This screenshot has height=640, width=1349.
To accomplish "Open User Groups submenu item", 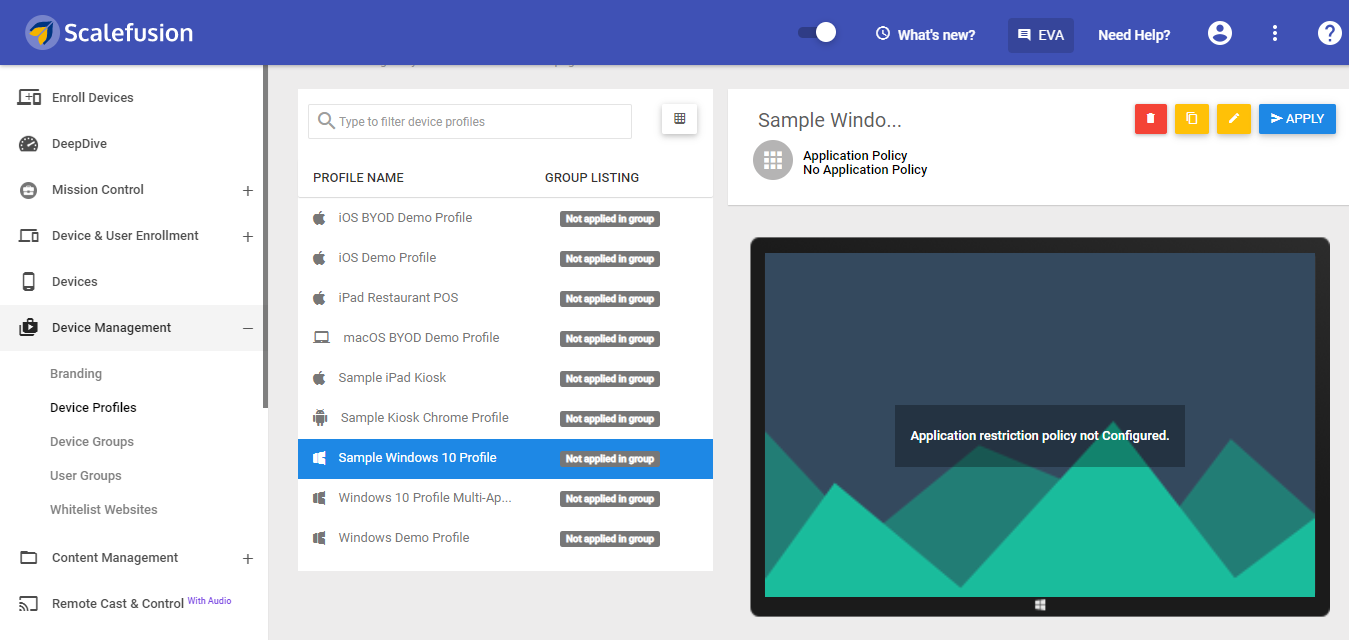I will 86,475.
